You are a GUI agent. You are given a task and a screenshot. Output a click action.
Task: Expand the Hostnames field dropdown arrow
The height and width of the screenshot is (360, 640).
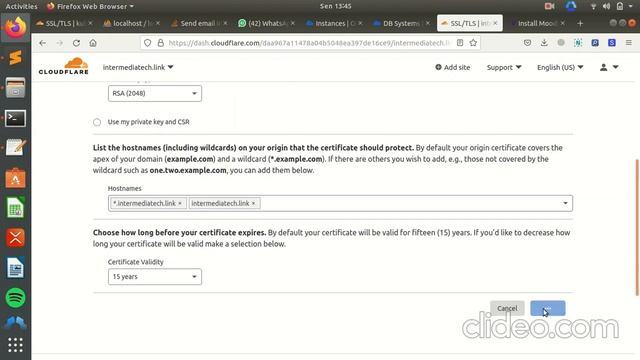tap(565, 203)
